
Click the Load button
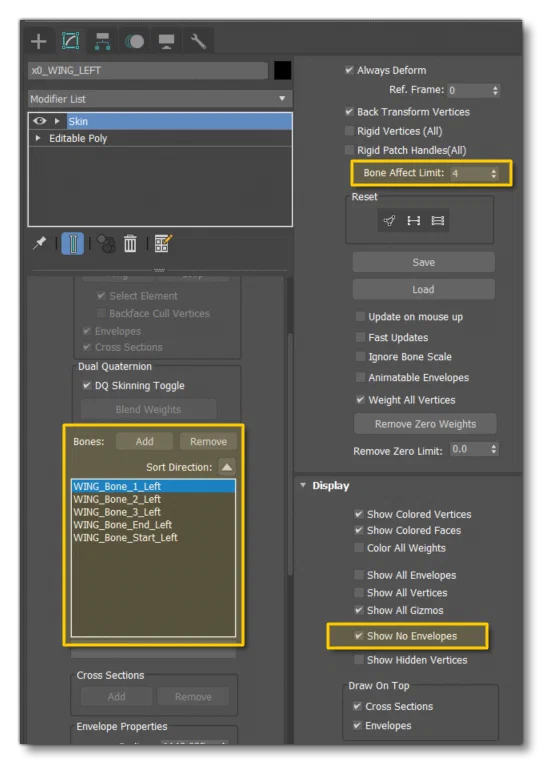pos(424,289)
